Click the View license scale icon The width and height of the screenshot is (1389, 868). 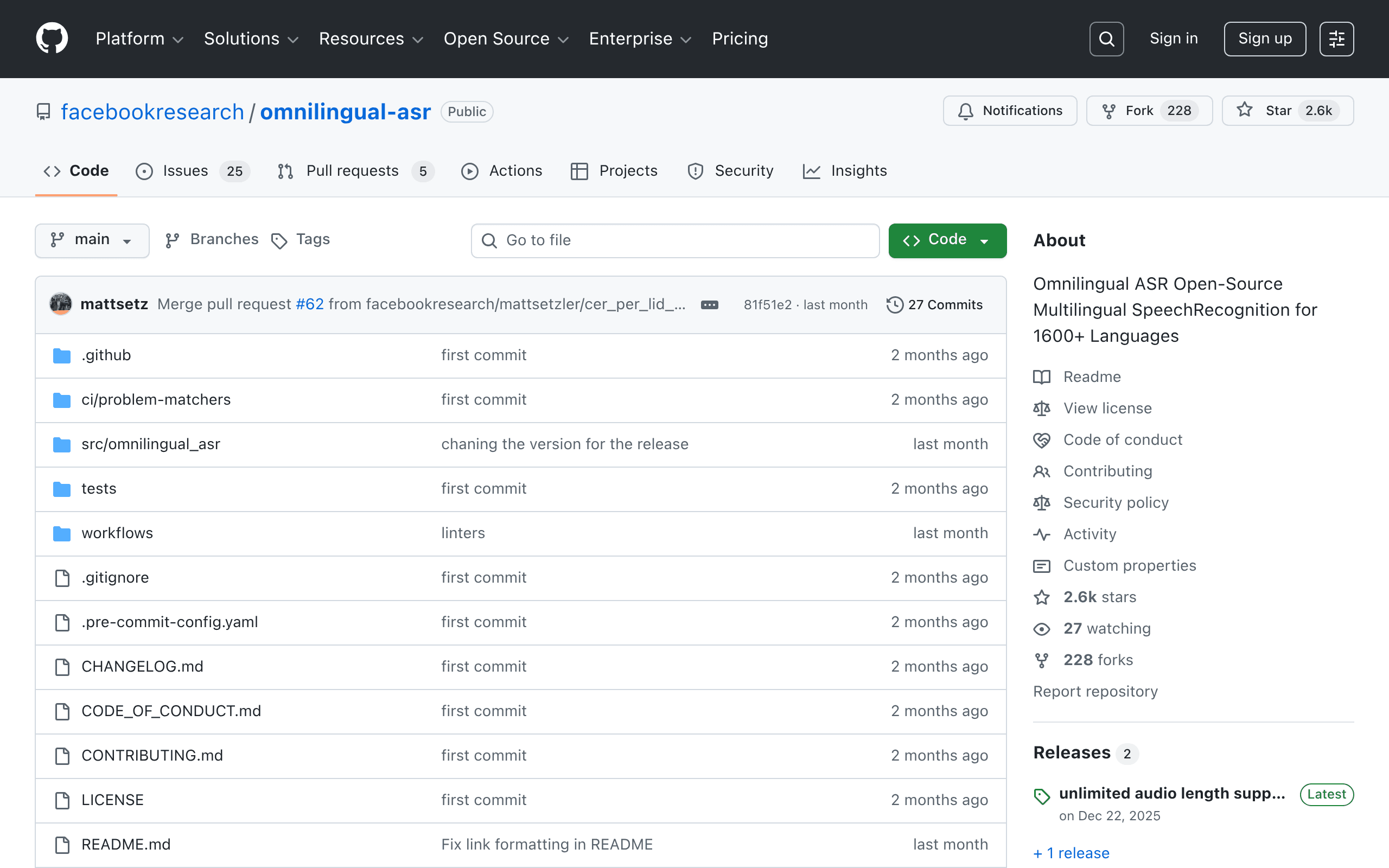pos(1042,408)
